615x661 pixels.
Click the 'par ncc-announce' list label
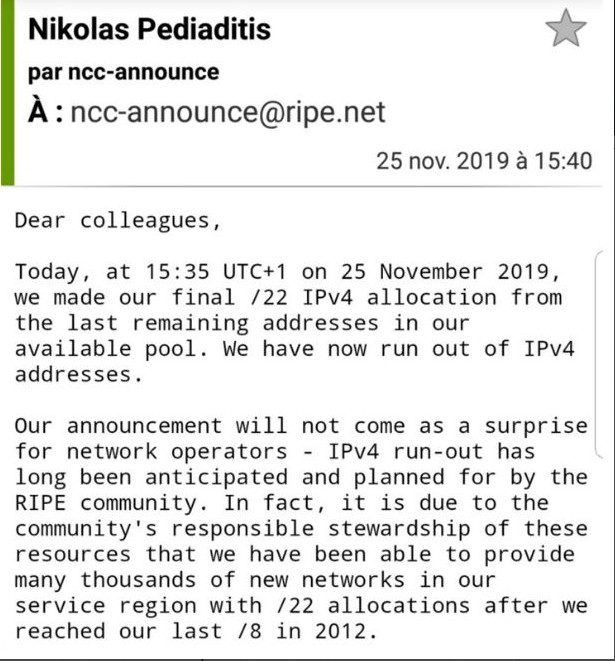[x=123, y=72]
